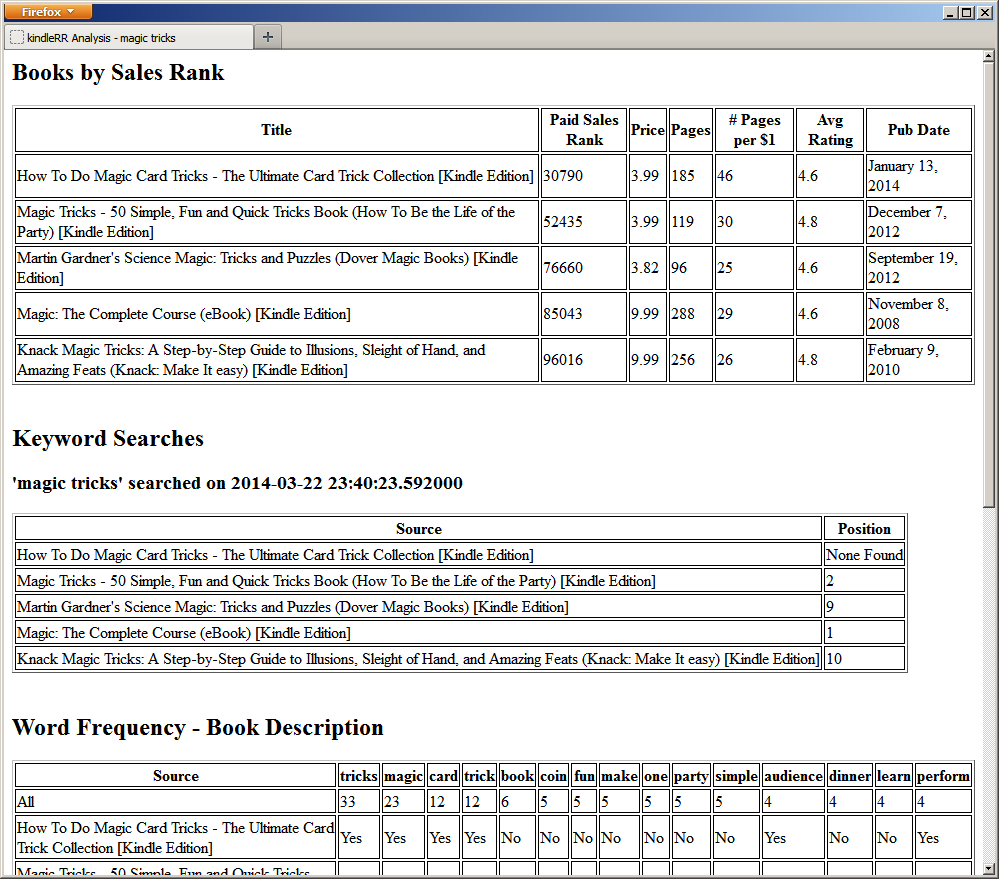Click the 'audience' word column header
The width and height of the screenshot is (999, 879).
[793, 776]
